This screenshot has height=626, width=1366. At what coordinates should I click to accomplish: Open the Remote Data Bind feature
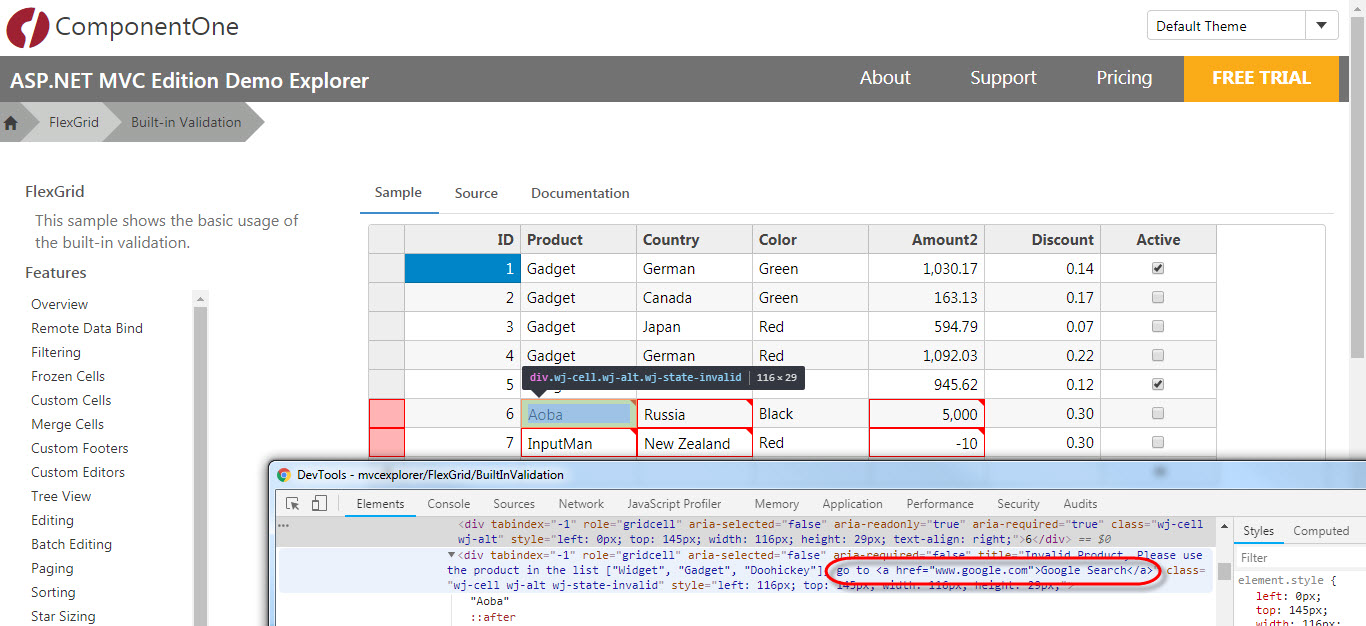87,328
